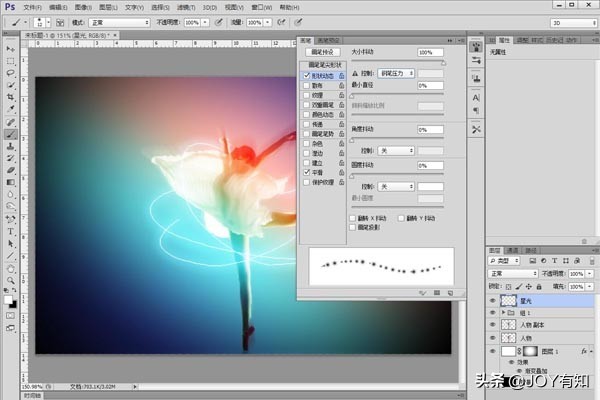Uncheck the 形状动态 shape dynamics checkbox
This screenshot has width=600, height=400.
tap(306, 75)
